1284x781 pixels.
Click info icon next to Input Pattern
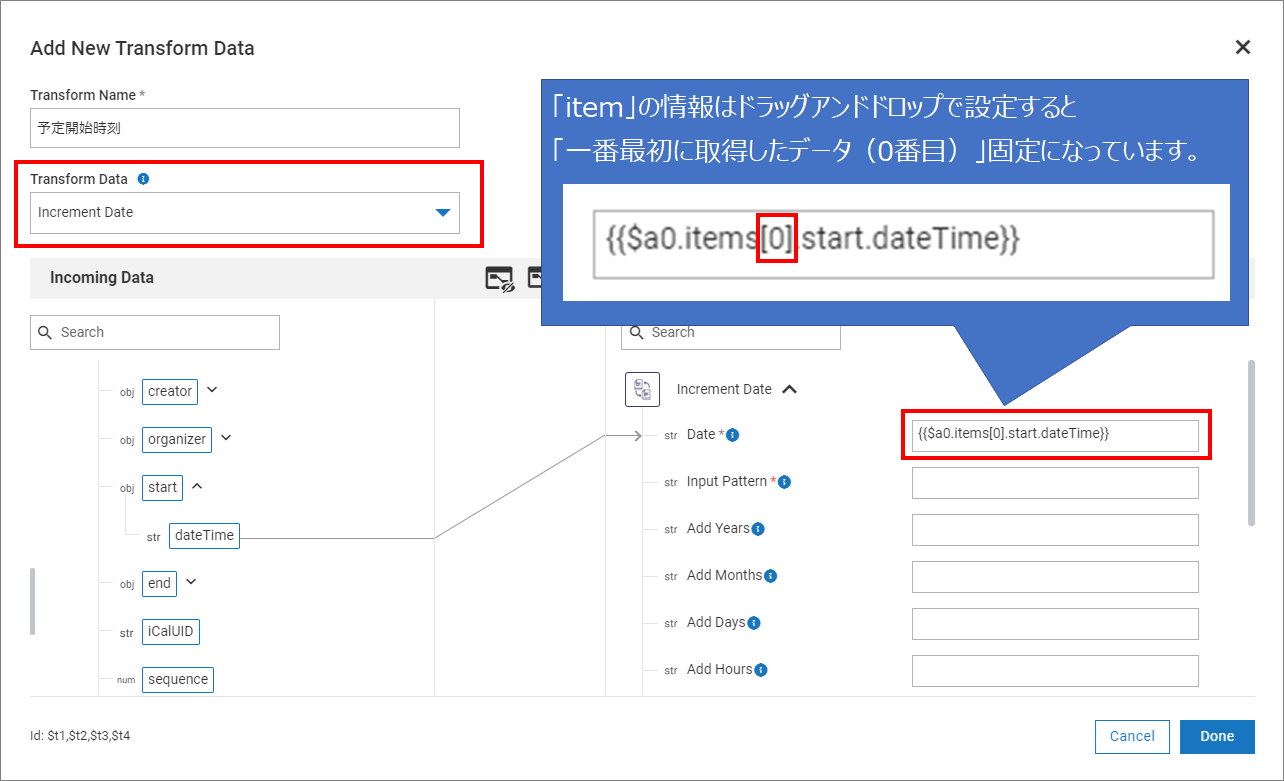[x=784, y=482]
